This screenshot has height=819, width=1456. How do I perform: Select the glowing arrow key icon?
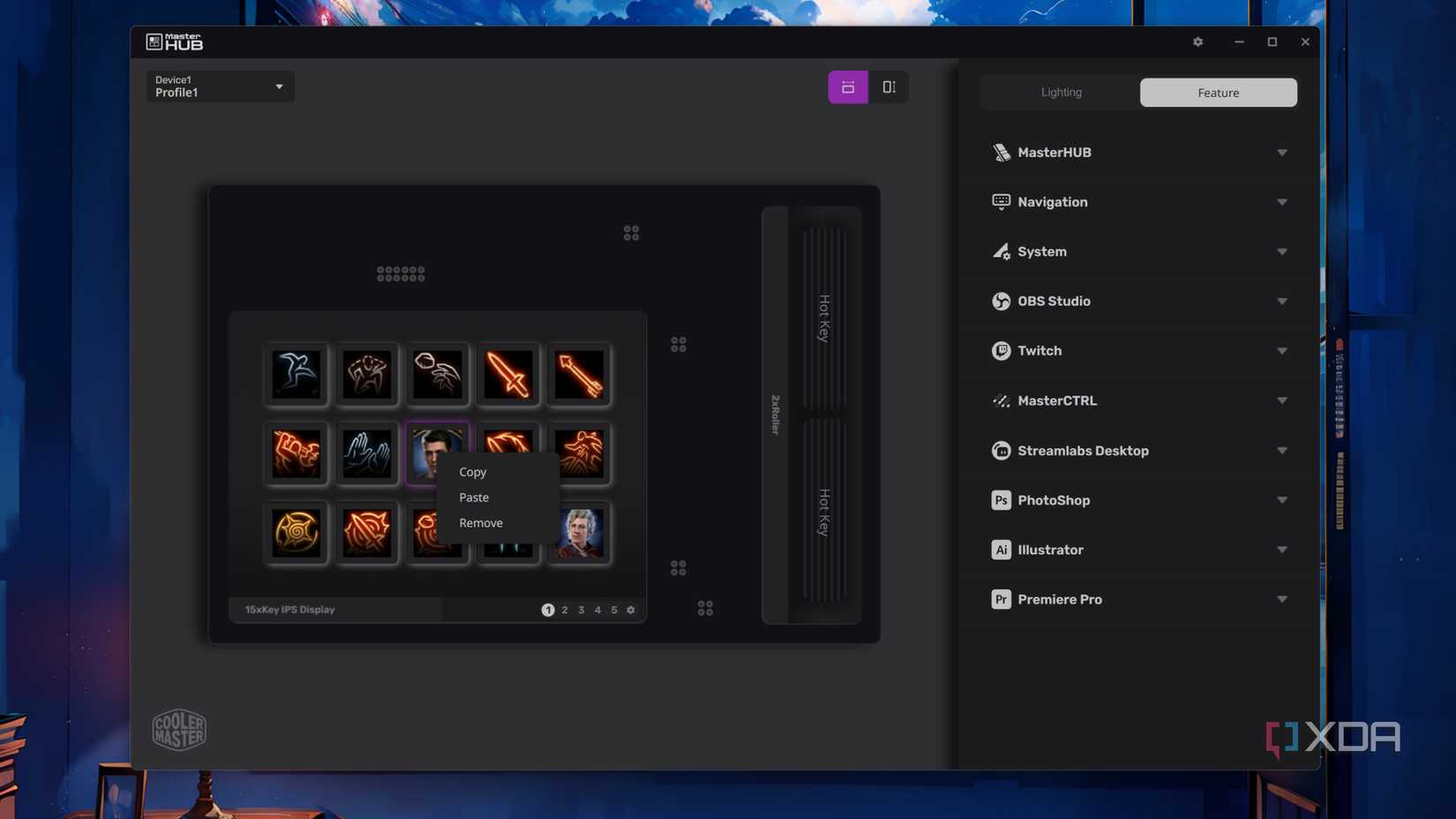(x=579, y=374)
